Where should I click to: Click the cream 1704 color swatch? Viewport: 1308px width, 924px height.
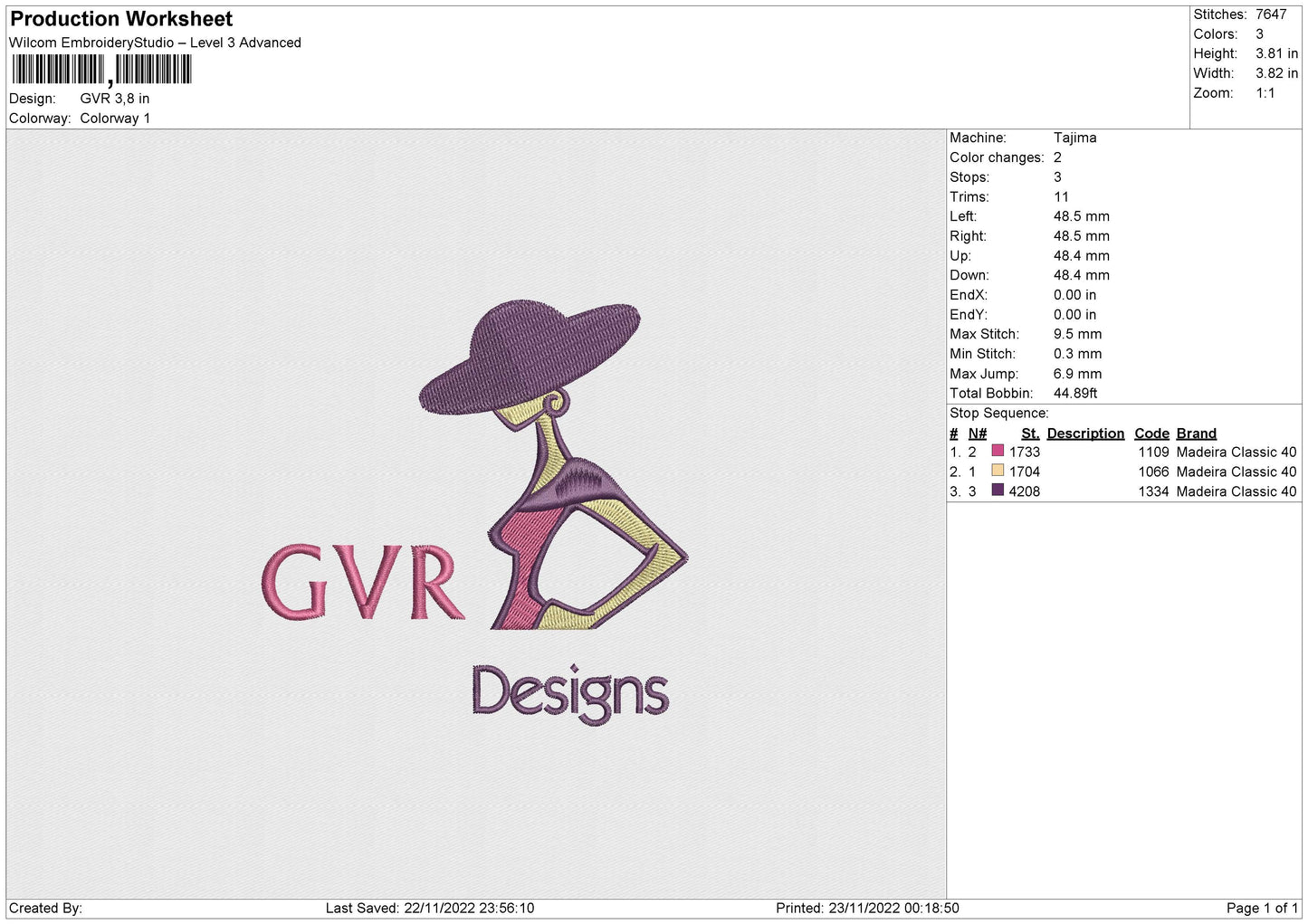(998, 471)
